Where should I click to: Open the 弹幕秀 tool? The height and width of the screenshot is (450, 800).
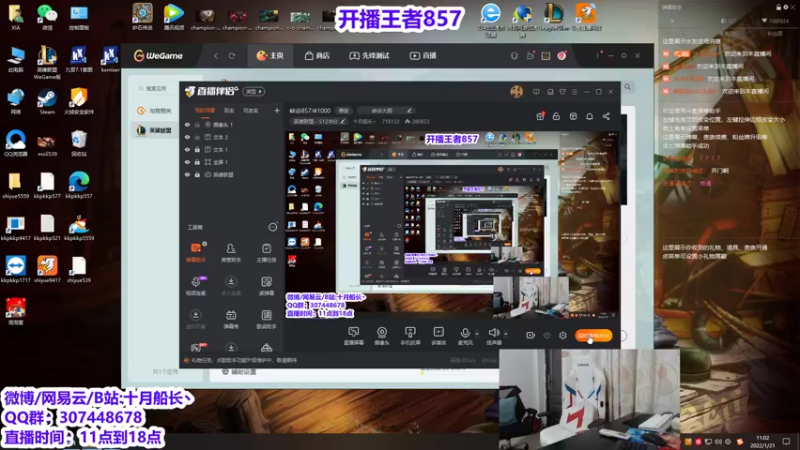231,319
